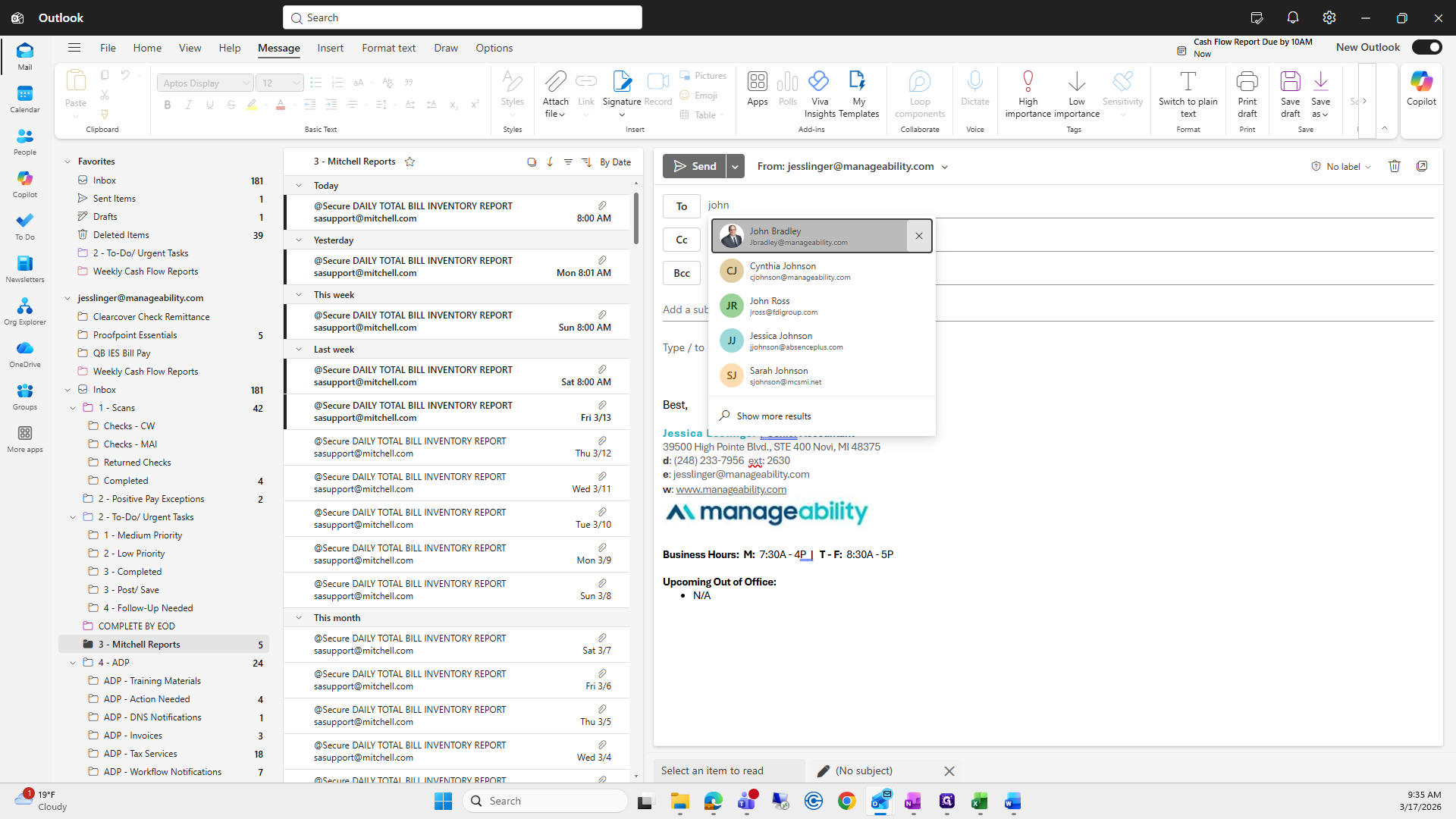This screenshot has width=1456, height=819.
Task: Collapse the Favorites folder group
Action: click(x=67, y=162)
